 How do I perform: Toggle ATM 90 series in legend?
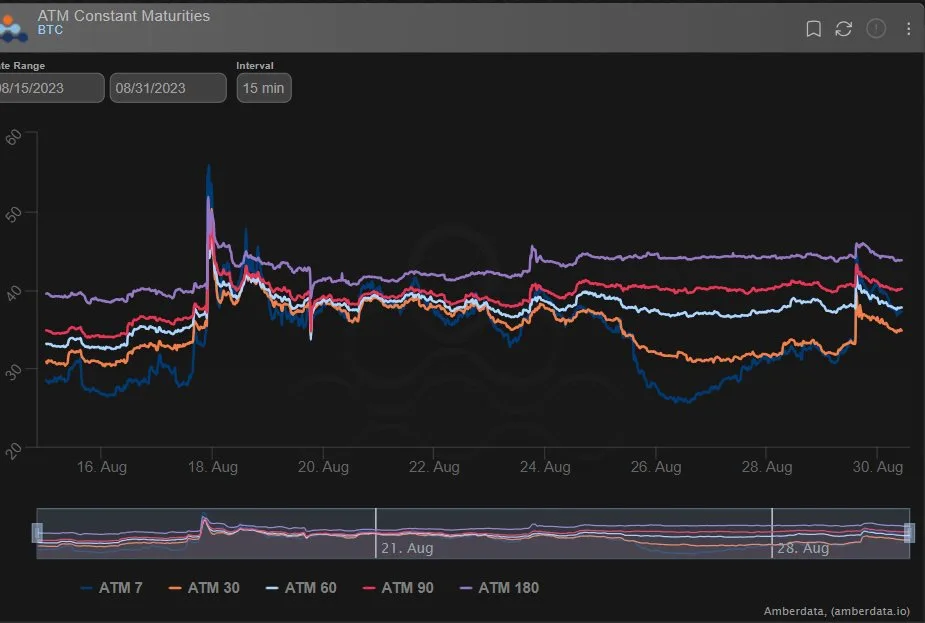[x=398, y=588]
